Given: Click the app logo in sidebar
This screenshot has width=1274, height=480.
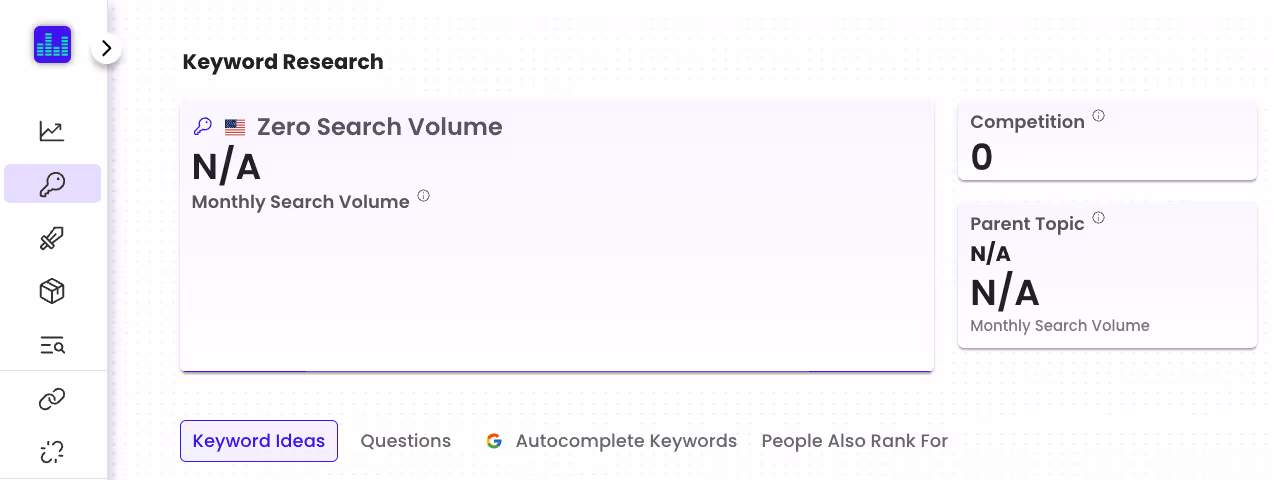Looking at the screenshot, I should coord(53,45).
